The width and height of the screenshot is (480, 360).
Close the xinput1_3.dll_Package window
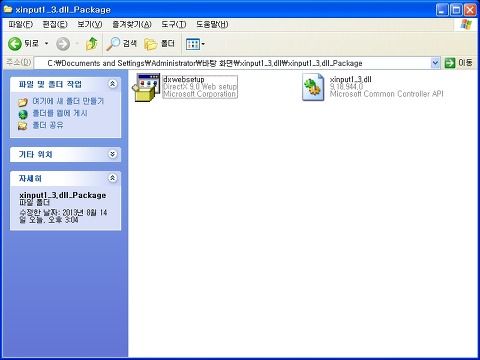(x=470, y=10)
